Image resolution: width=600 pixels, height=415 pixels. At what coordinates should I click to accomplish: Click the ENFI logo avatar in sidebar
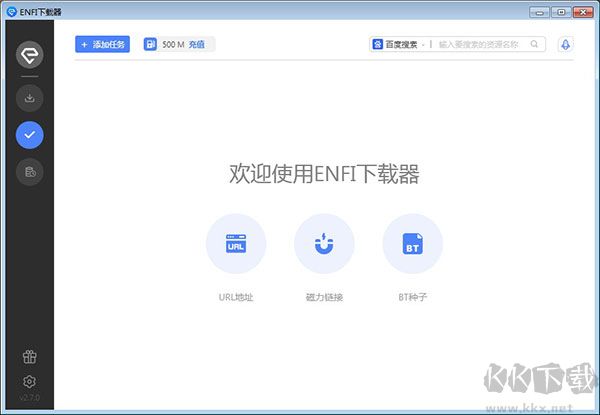pyautogui.click(x=29, y=55)
